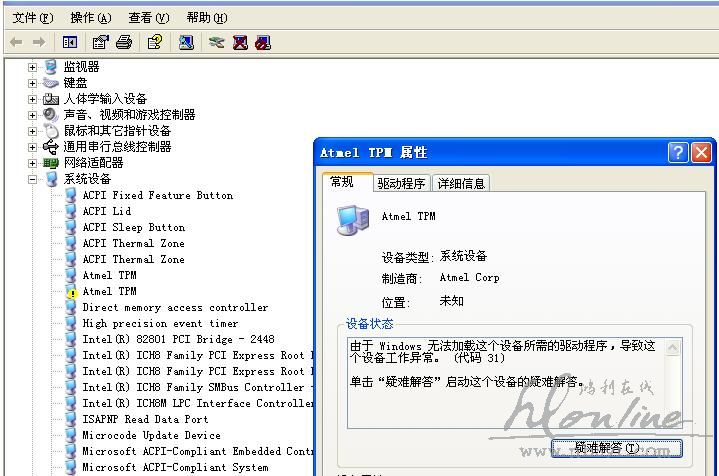
Task: Open the 操作(A) menu
Action: 90,18
